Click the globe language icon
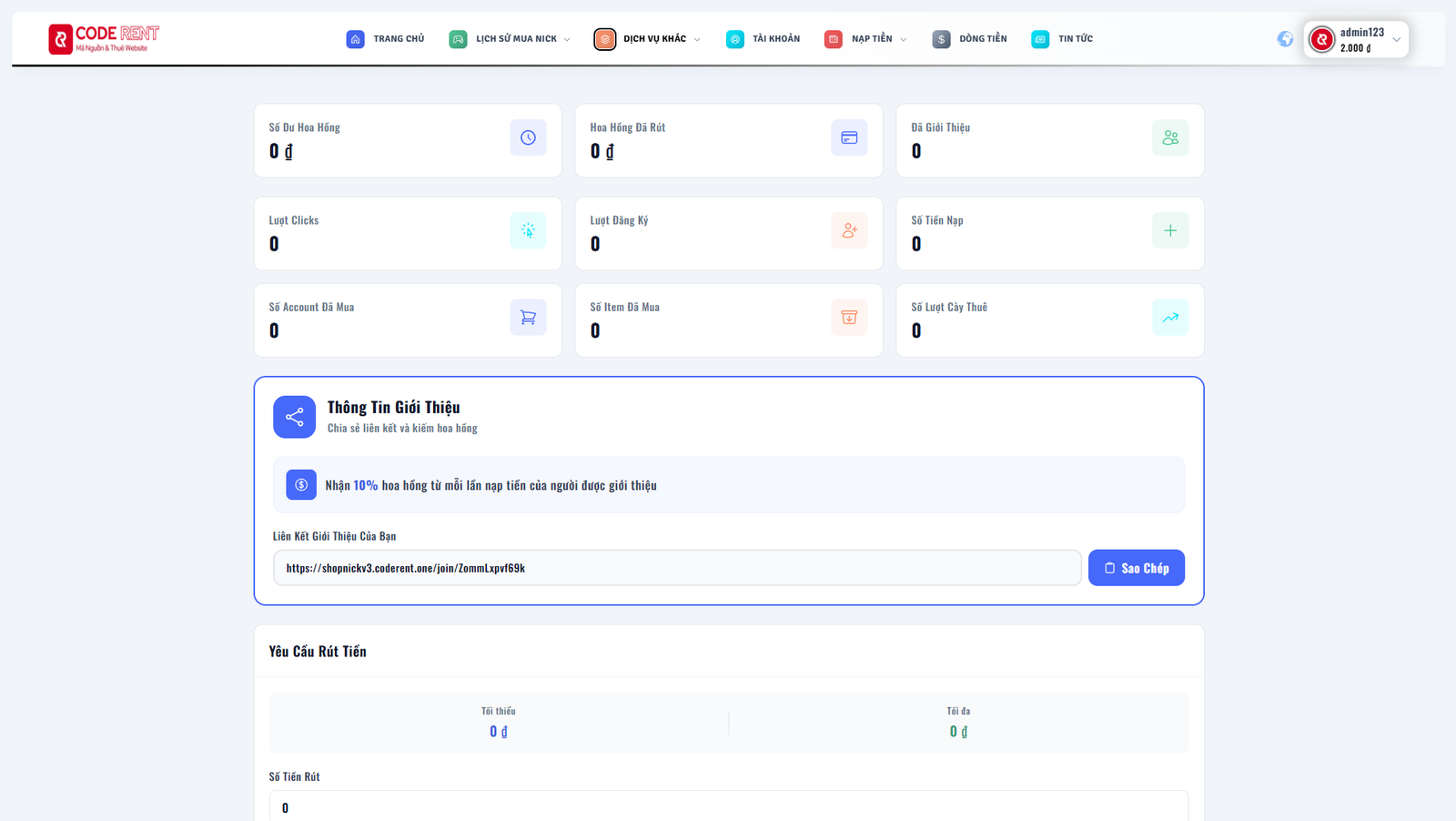 tap(1285, 39)
